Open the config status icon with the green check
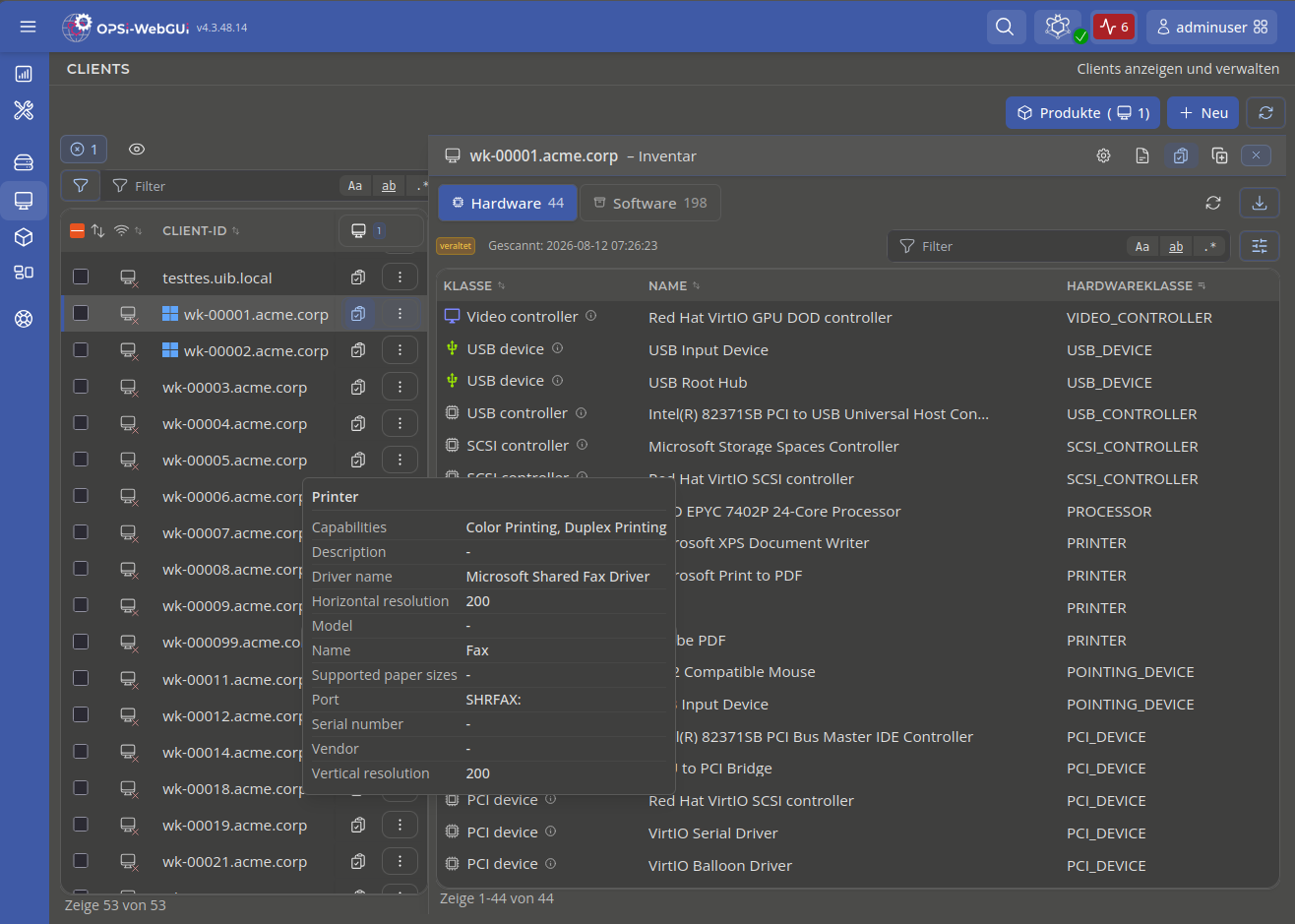 (1058, 28)
